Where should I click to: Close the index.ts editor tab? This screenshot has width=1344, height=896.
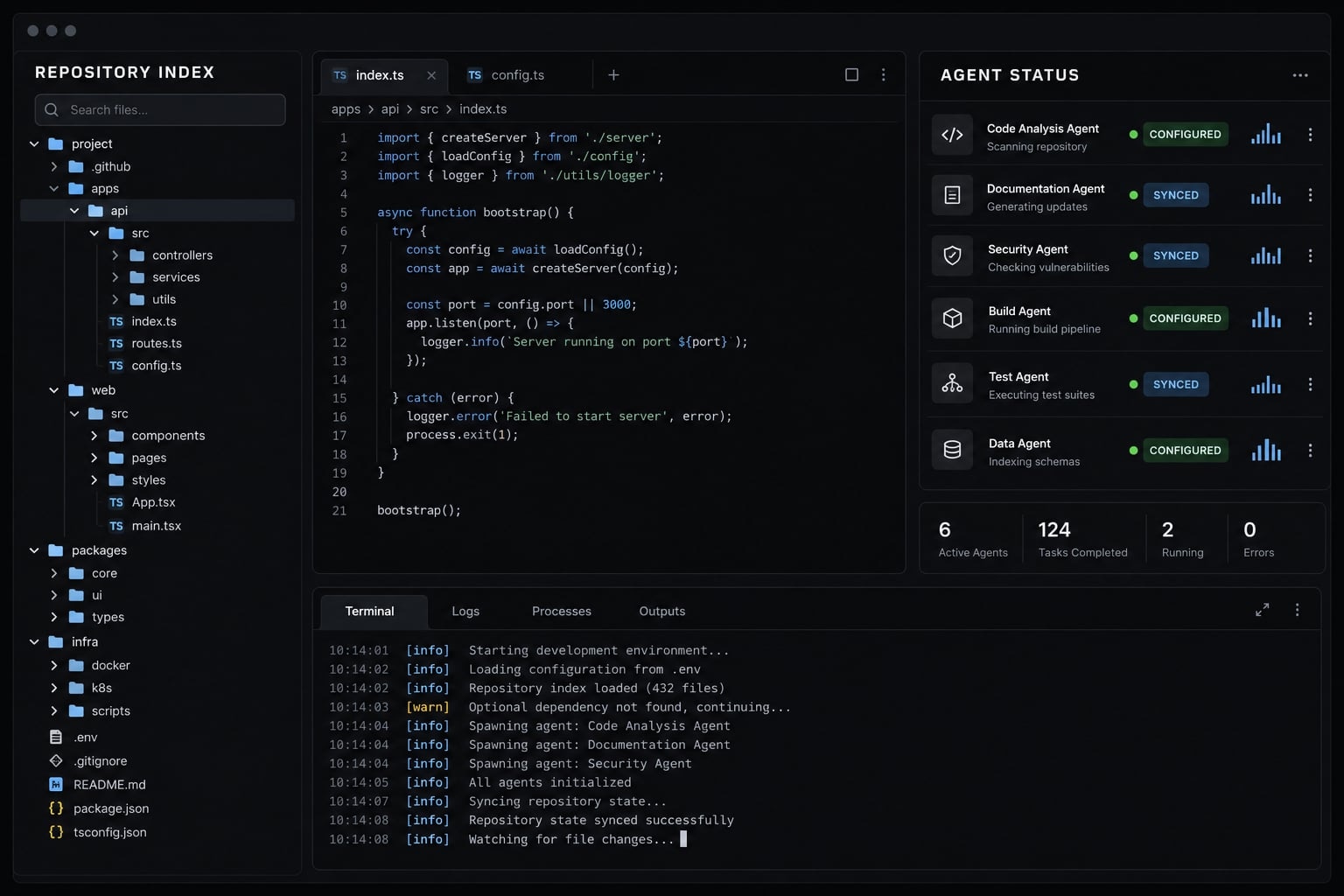431,75
